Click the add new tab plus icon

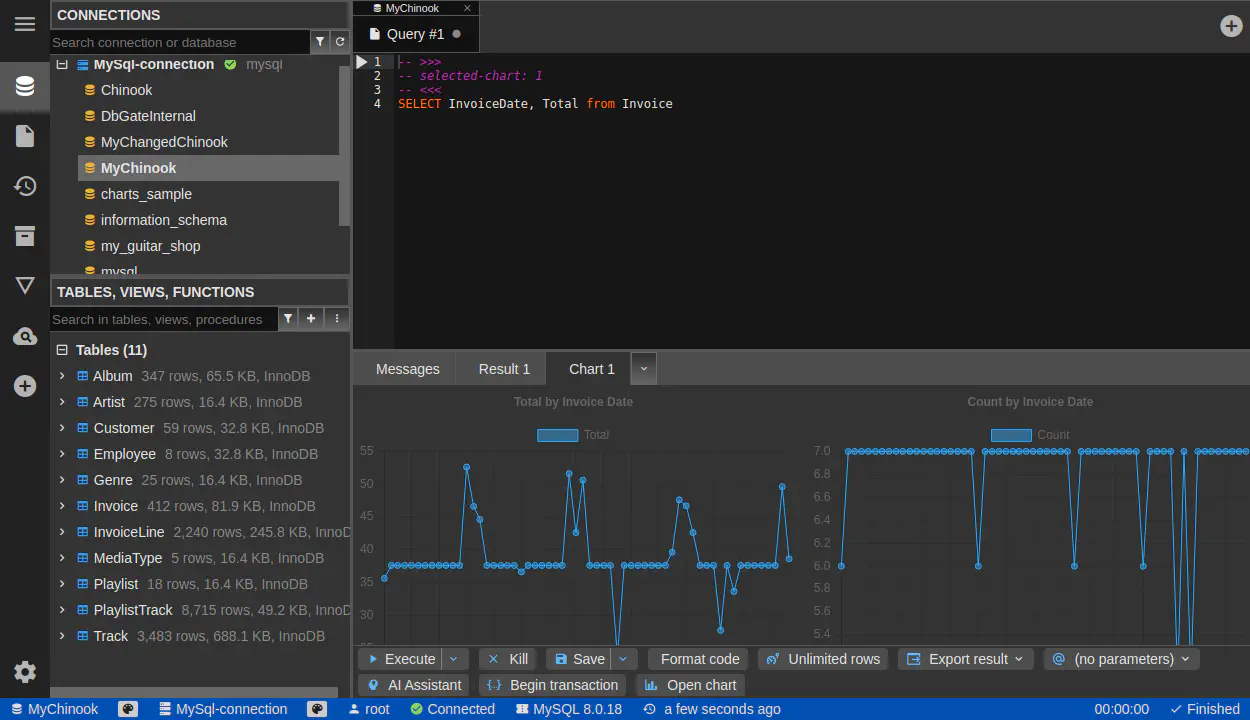coord(1231,26)
